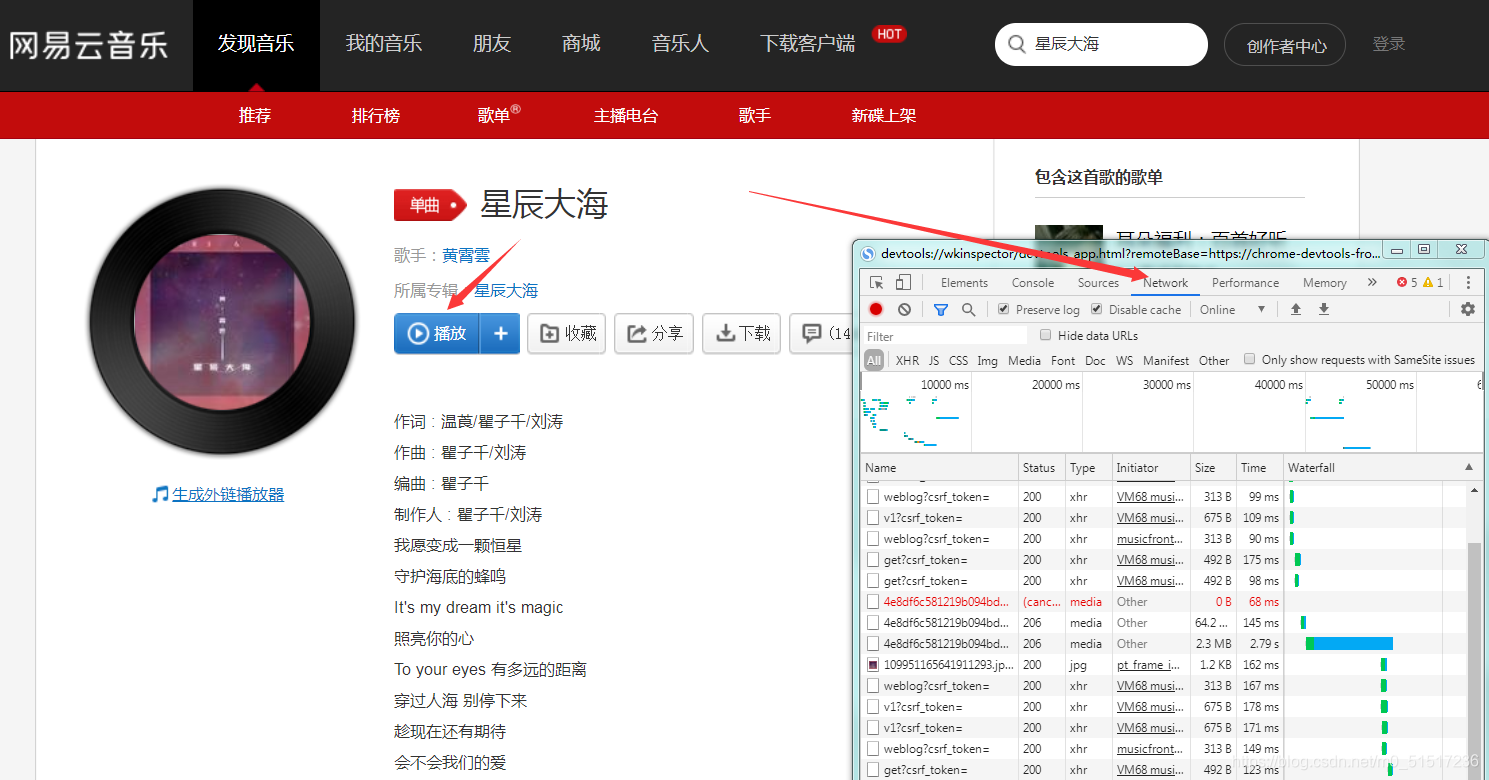The height and width of the screenshot is (780, 1489).
Task: Toggle the device emulation toolbar icon
Action: click(x=902, y=283)
